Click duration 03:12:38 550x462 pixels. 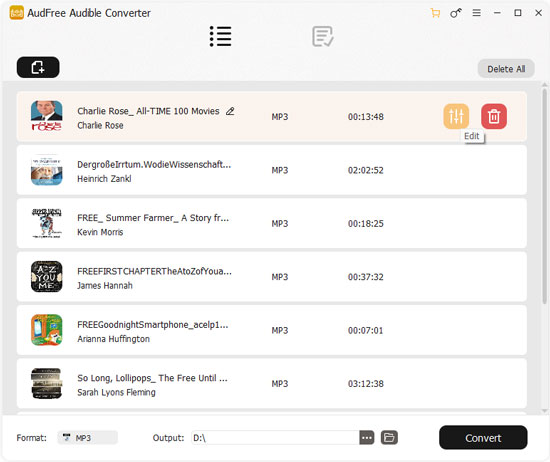(x=365, y=383)
